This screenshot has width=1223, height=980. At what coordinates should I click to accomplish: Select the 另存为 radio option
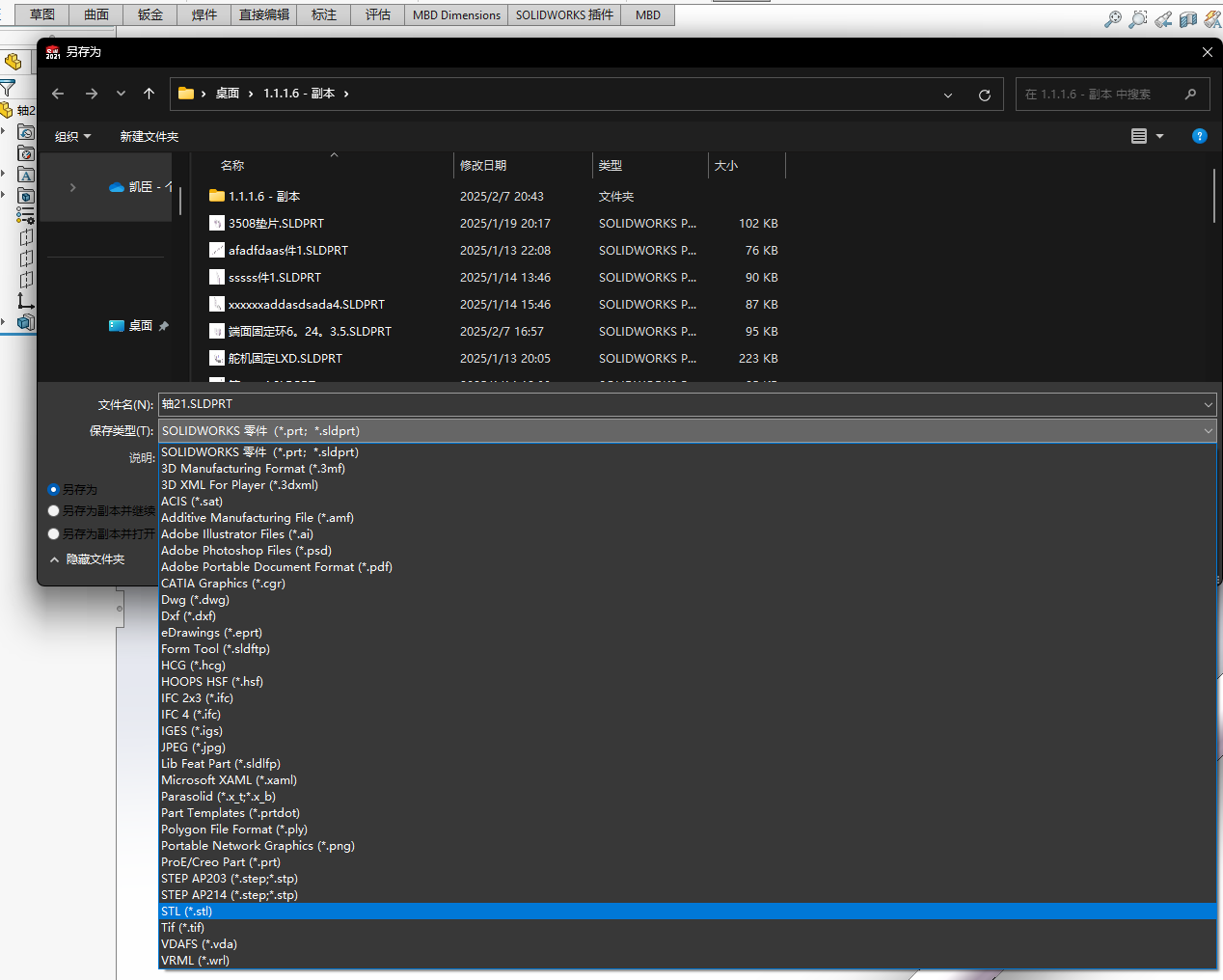coord(54,490)
